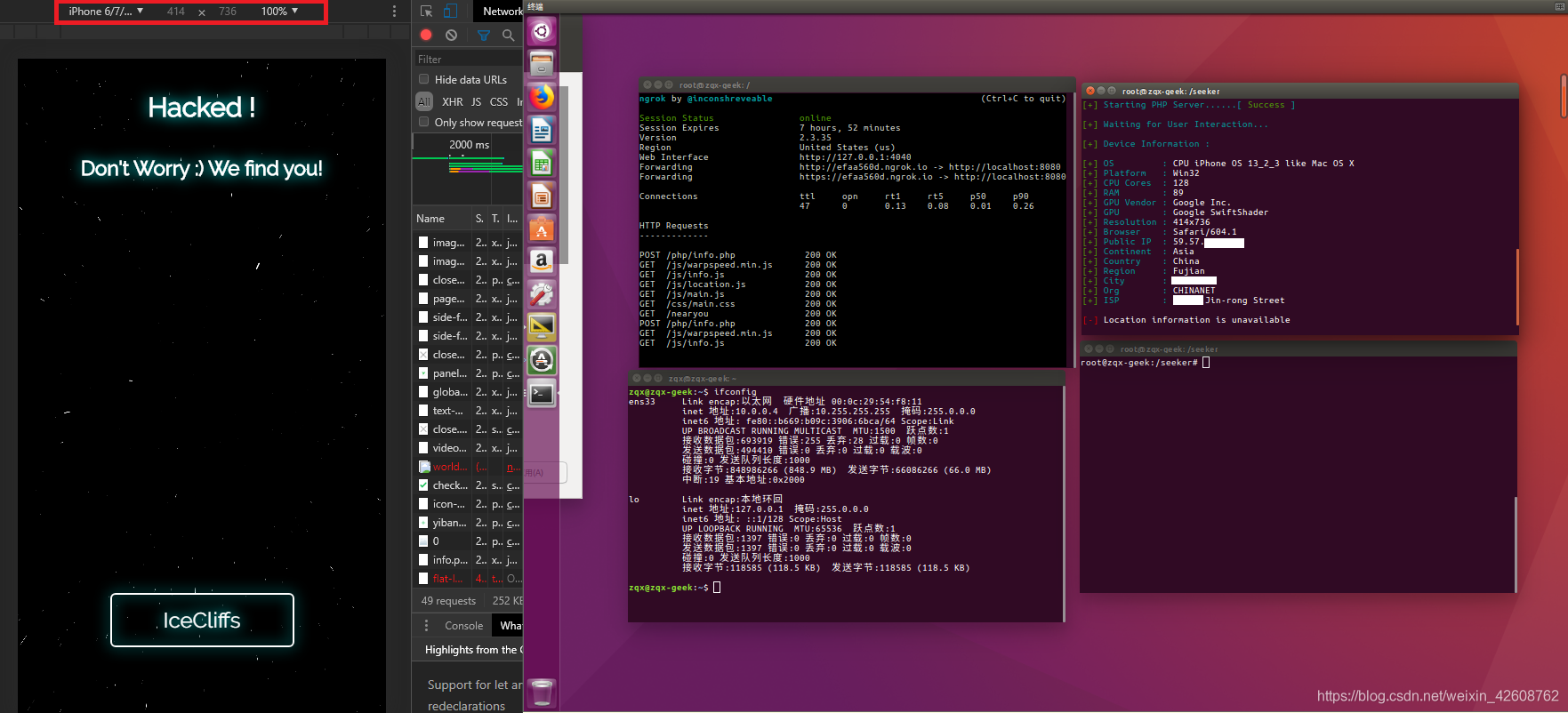Click scrollbar of seeker output terminal
This screenshot has height=713, width=1568.
[x=1516, y=286]
